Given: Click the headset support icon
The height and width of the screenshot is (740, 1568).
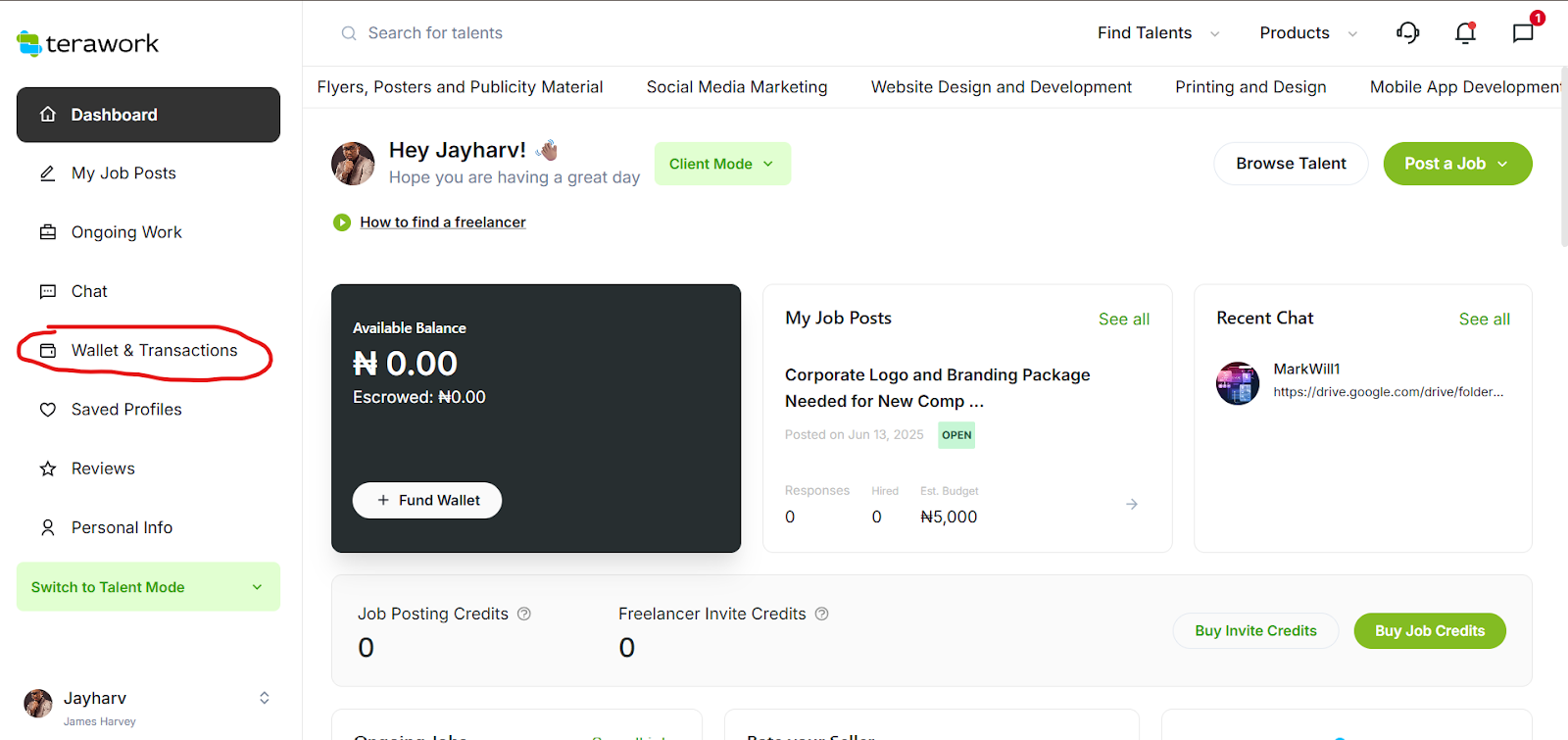Looking at the screenshot, I should pos(1407,33).
